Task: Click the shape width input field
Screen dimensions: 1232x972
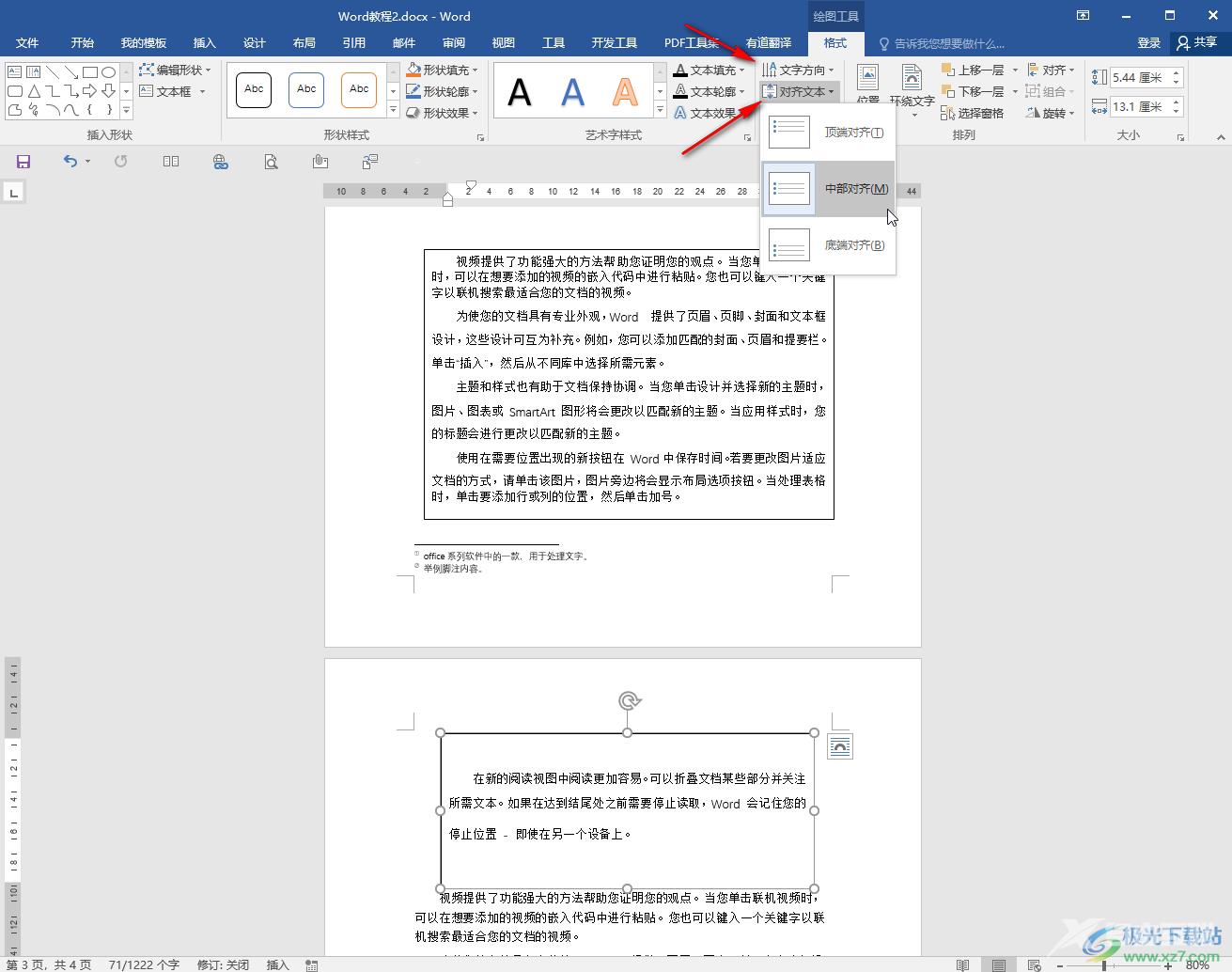Action: (1139, 107)
